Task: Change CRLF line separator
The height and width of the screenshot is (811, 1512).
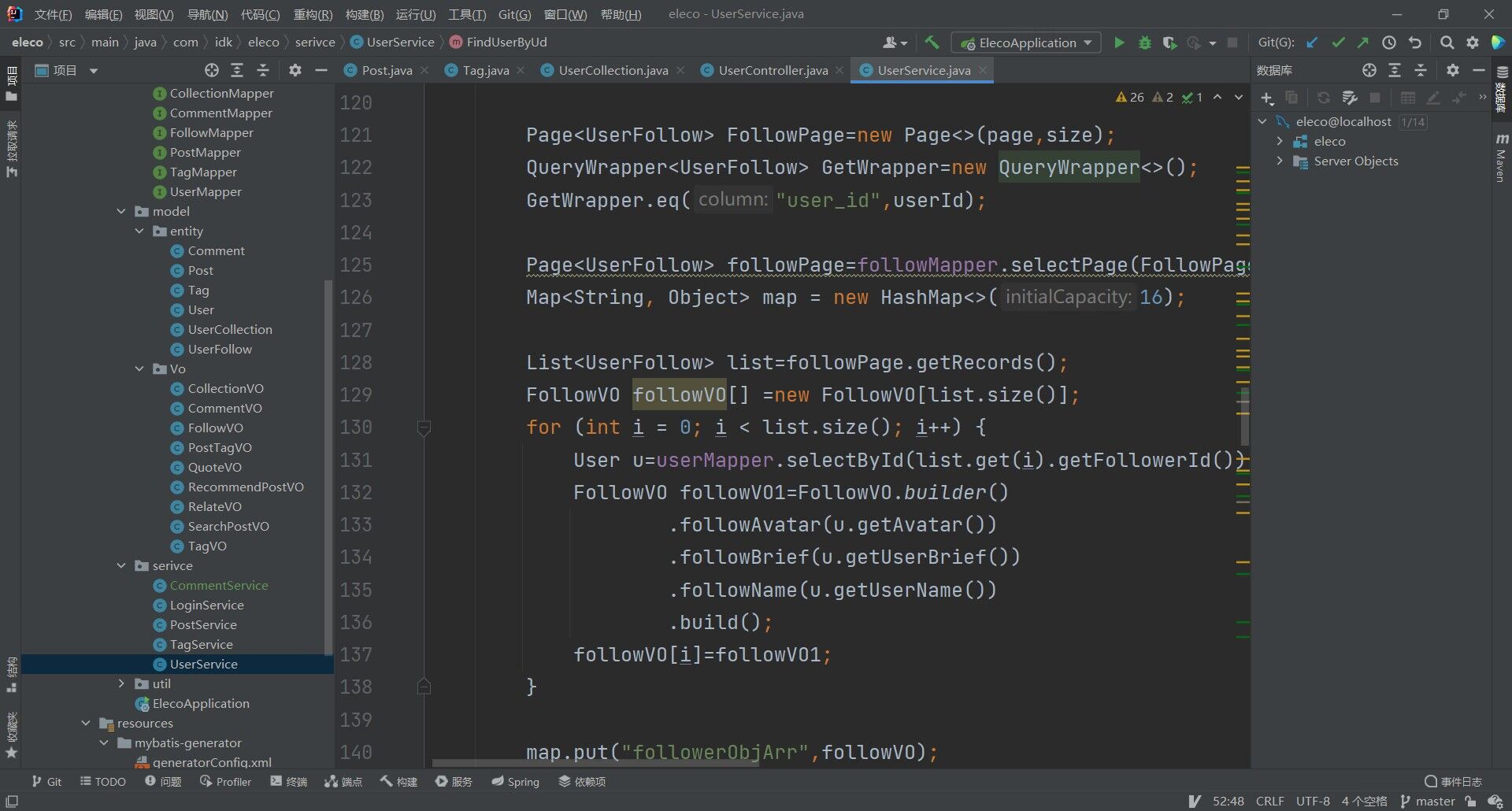Action: pos(1269,801)
